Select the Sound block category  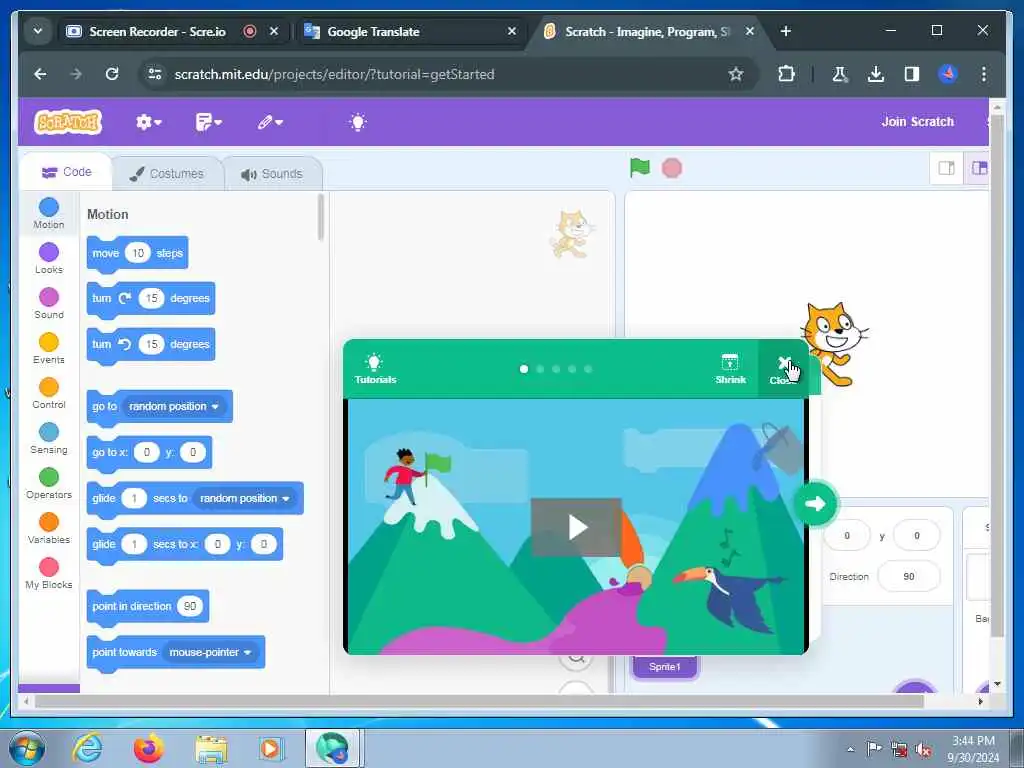coord(49,304)
